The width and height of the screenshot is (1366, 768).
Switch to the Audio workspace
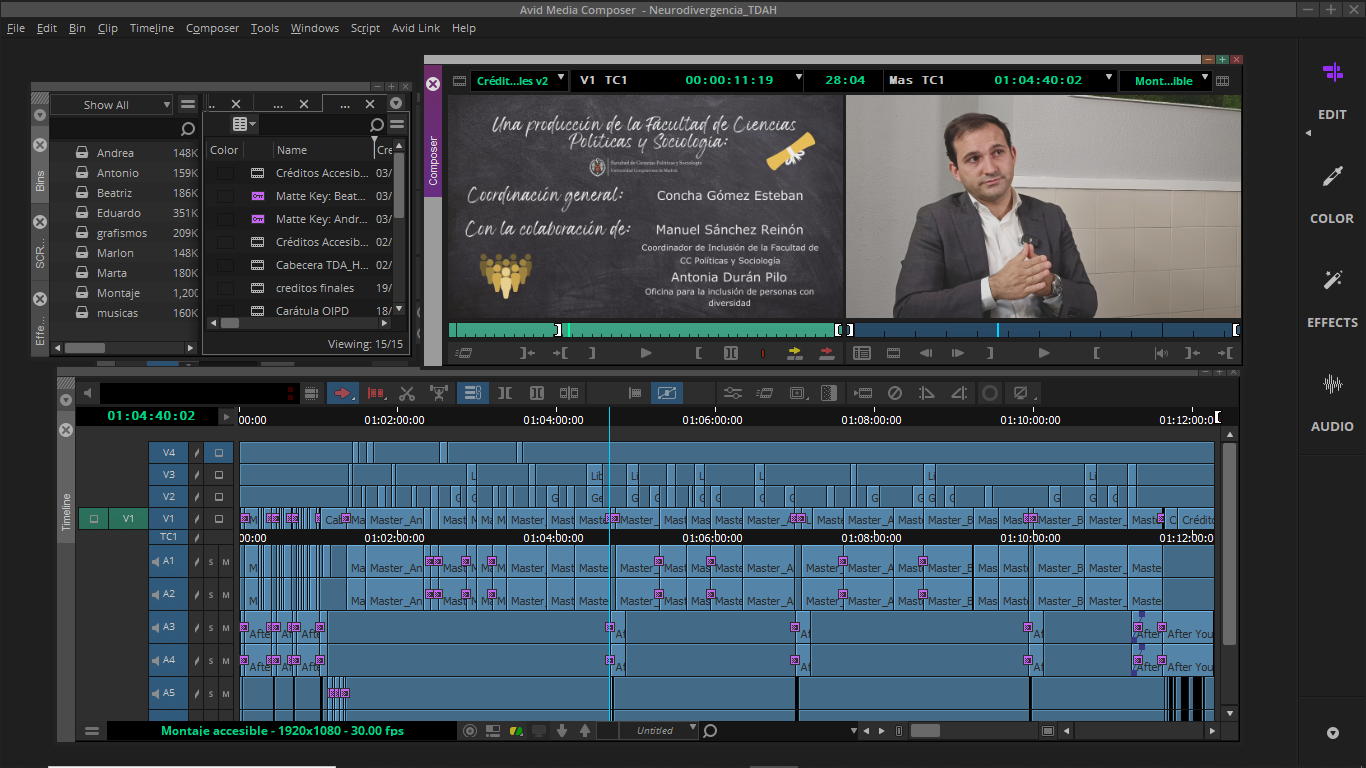[x=1332, y=403]
